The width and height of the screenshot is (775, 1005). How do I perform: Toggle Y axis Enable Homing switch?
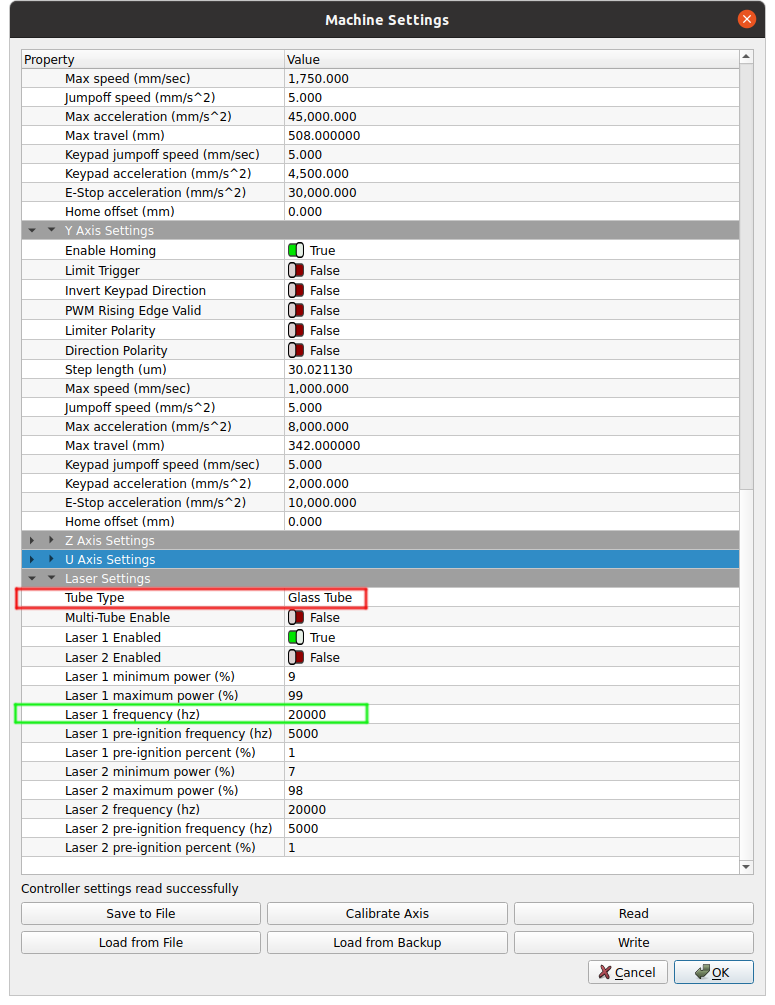pos(296,251)
